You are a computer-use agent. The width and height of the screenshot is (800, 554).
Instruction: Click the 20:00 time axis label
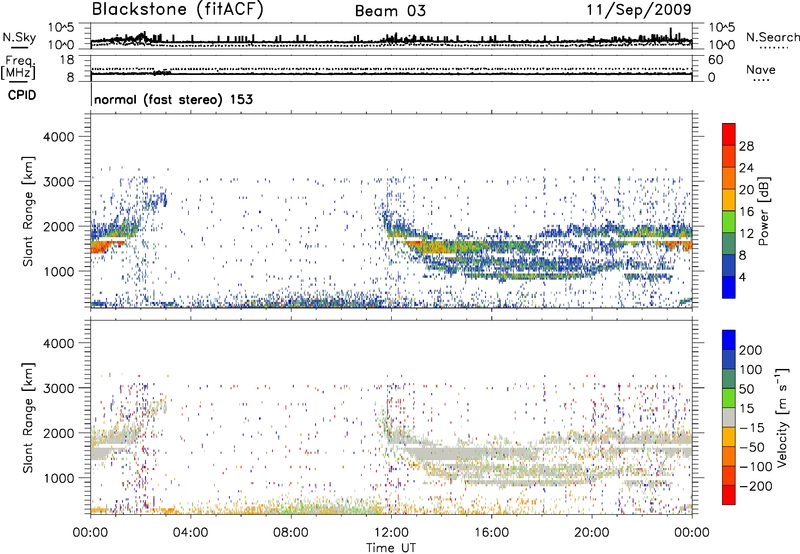coord(592,533)
